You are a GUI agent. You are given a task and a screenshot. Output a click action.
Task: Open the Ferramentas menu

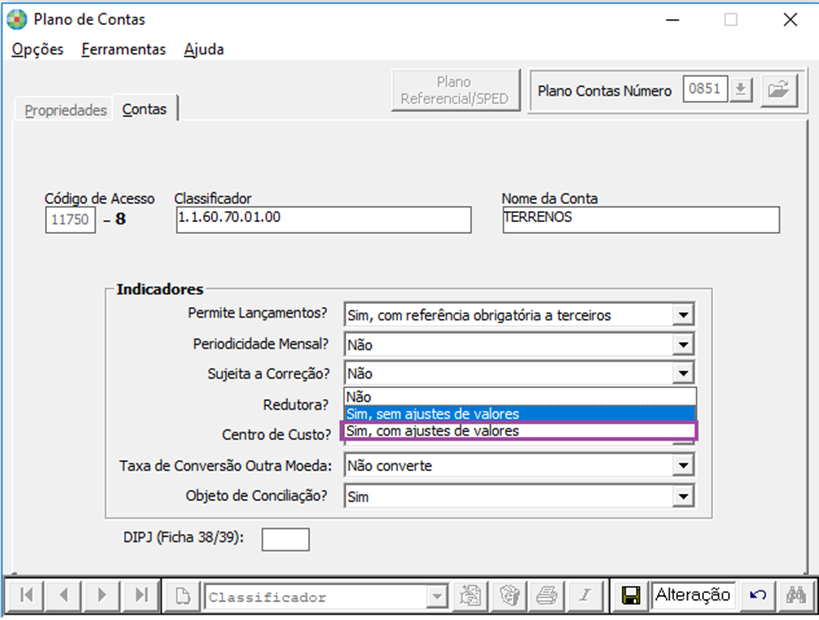coord(124,50)
